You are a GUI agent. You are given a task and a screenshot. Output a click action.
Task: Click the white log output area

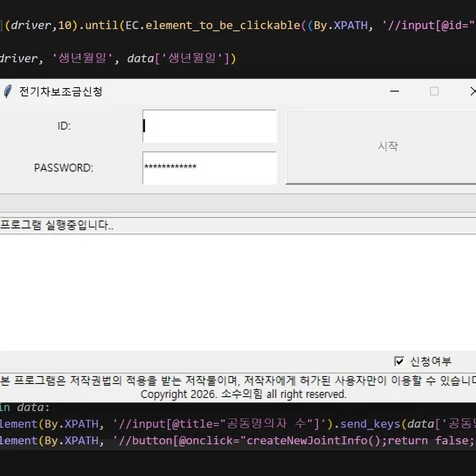tap(238, 292)
